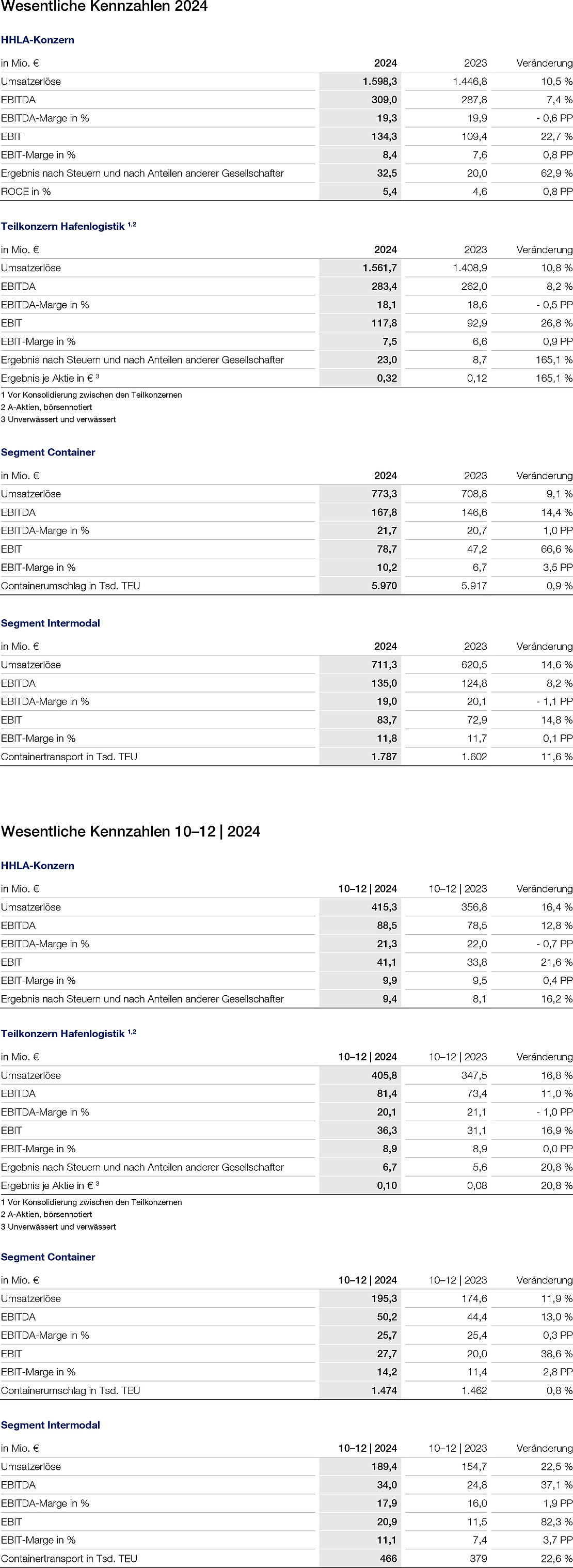The width and height of the screenshot is (573, 1568).
Task: Click the Intermodal revenue value 711,3
Action: coord(385,665)
